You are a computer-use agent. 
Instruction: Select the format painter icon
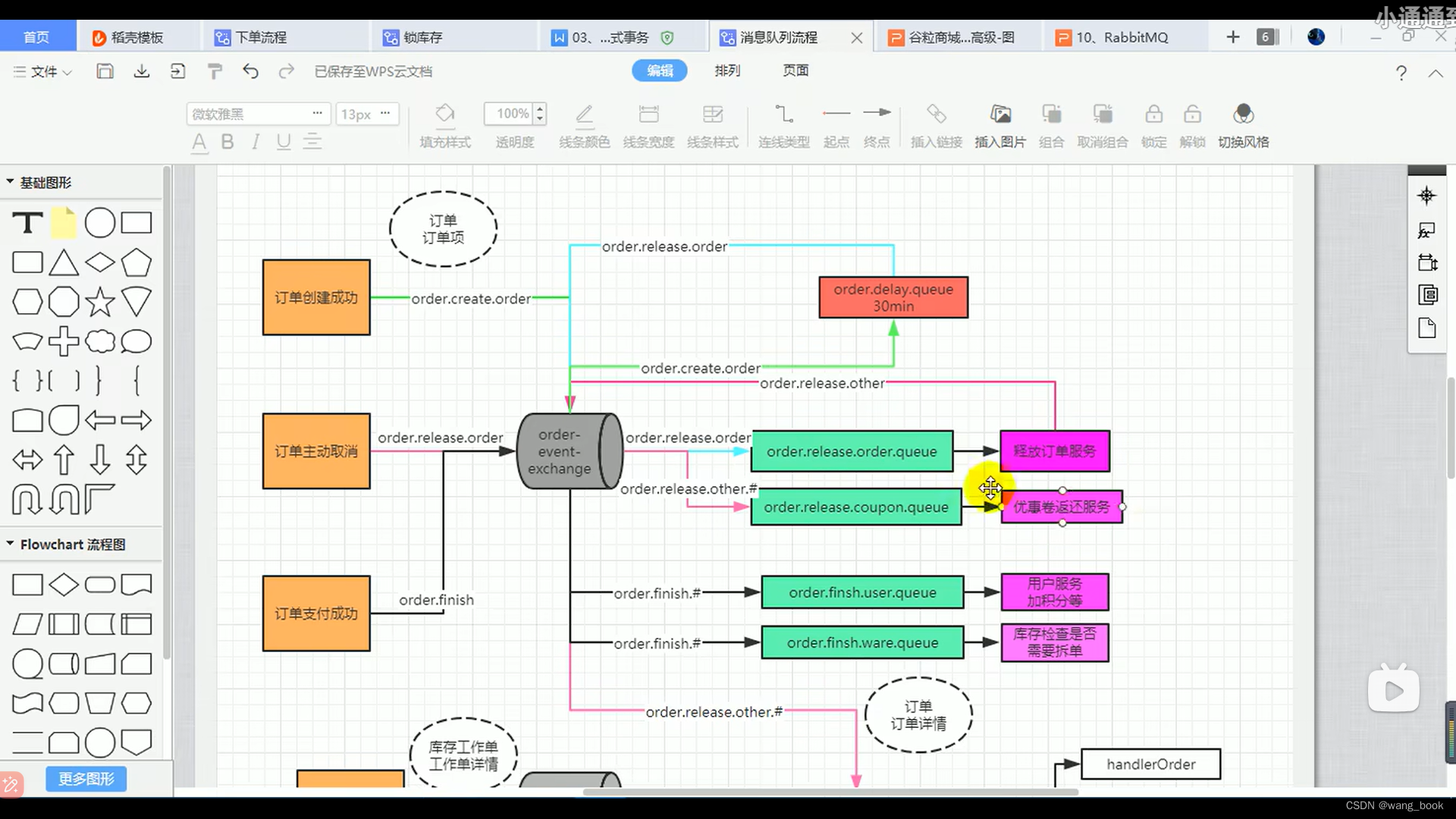tap(215, 71)
